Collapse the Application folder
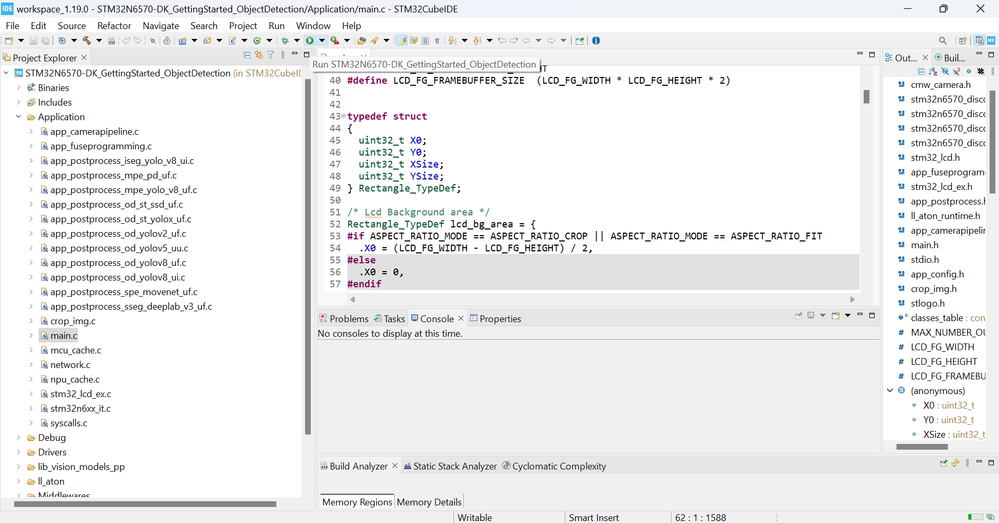This screenshot has width=999, height=523. click(19, 117)
